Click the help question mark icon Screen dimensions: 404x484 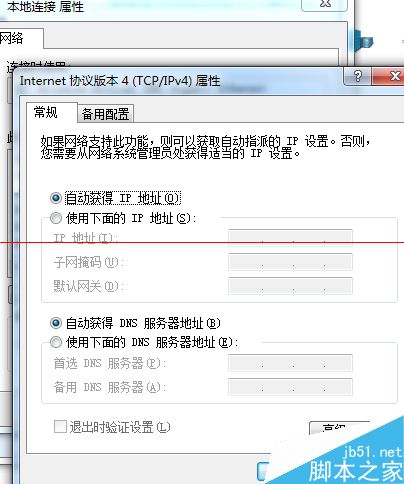(358, 76)
